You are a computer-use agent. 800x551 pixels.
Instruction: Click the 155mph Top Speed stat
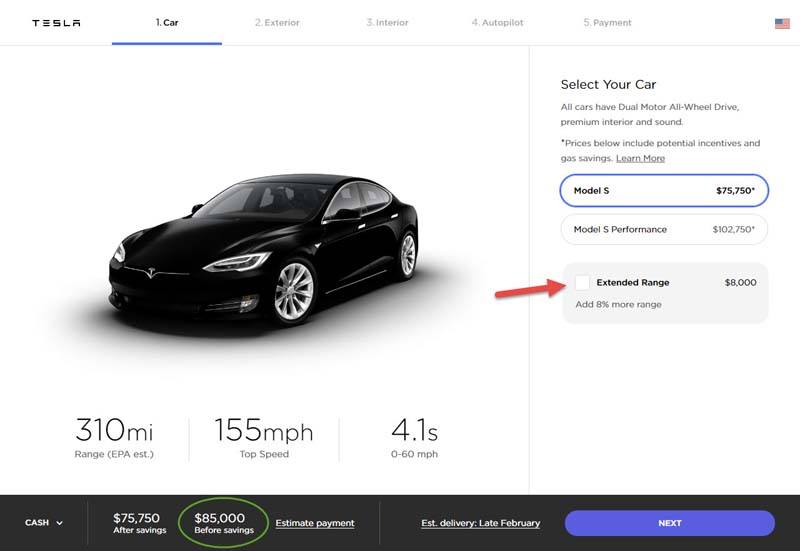click(264, 438)
